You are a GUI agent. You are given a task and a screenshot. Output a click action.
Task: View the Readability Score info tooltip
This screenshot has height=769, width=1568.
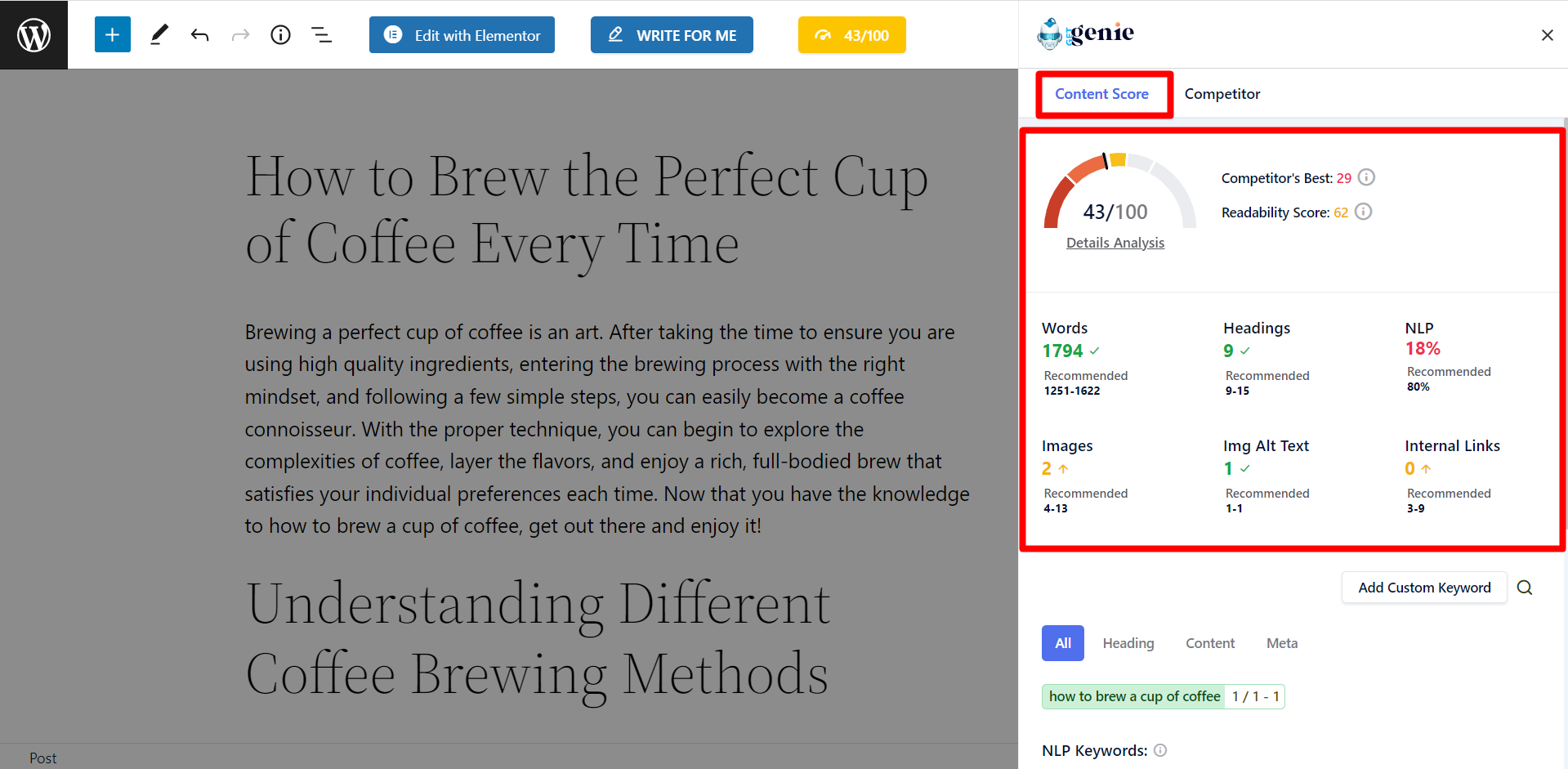pyautogui.click(x=1362, y=212)
